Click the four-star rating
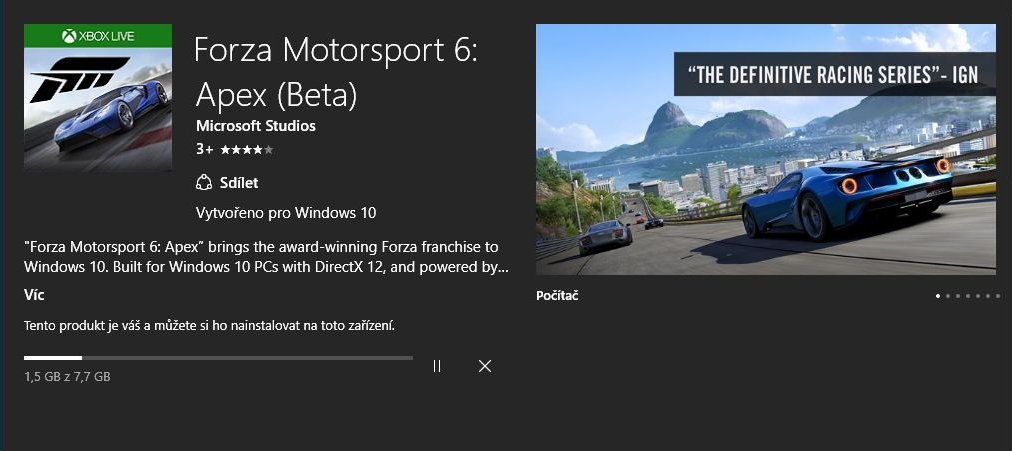The image size is (1012, 451). click(x=247, y=150)
